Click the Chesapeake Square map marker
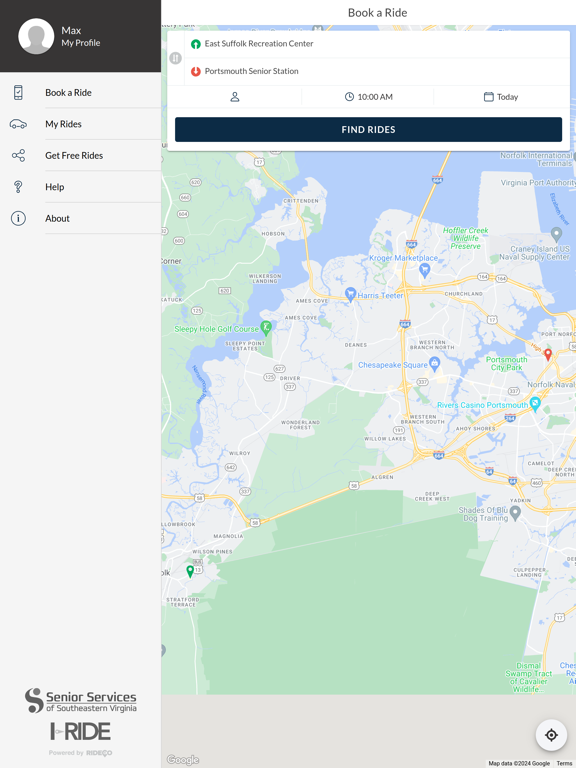The image size is (576, 768). click(x=434, y=363)
